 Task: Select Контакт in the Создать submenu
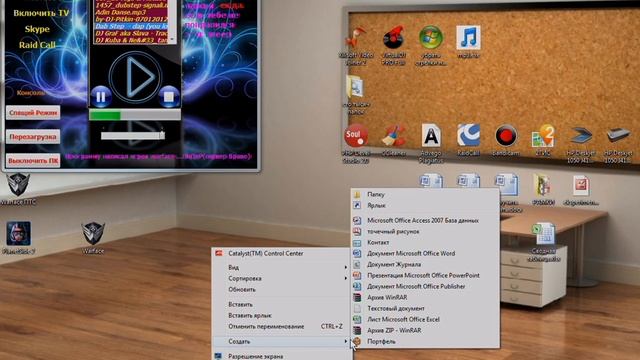(x=425, y=242)
